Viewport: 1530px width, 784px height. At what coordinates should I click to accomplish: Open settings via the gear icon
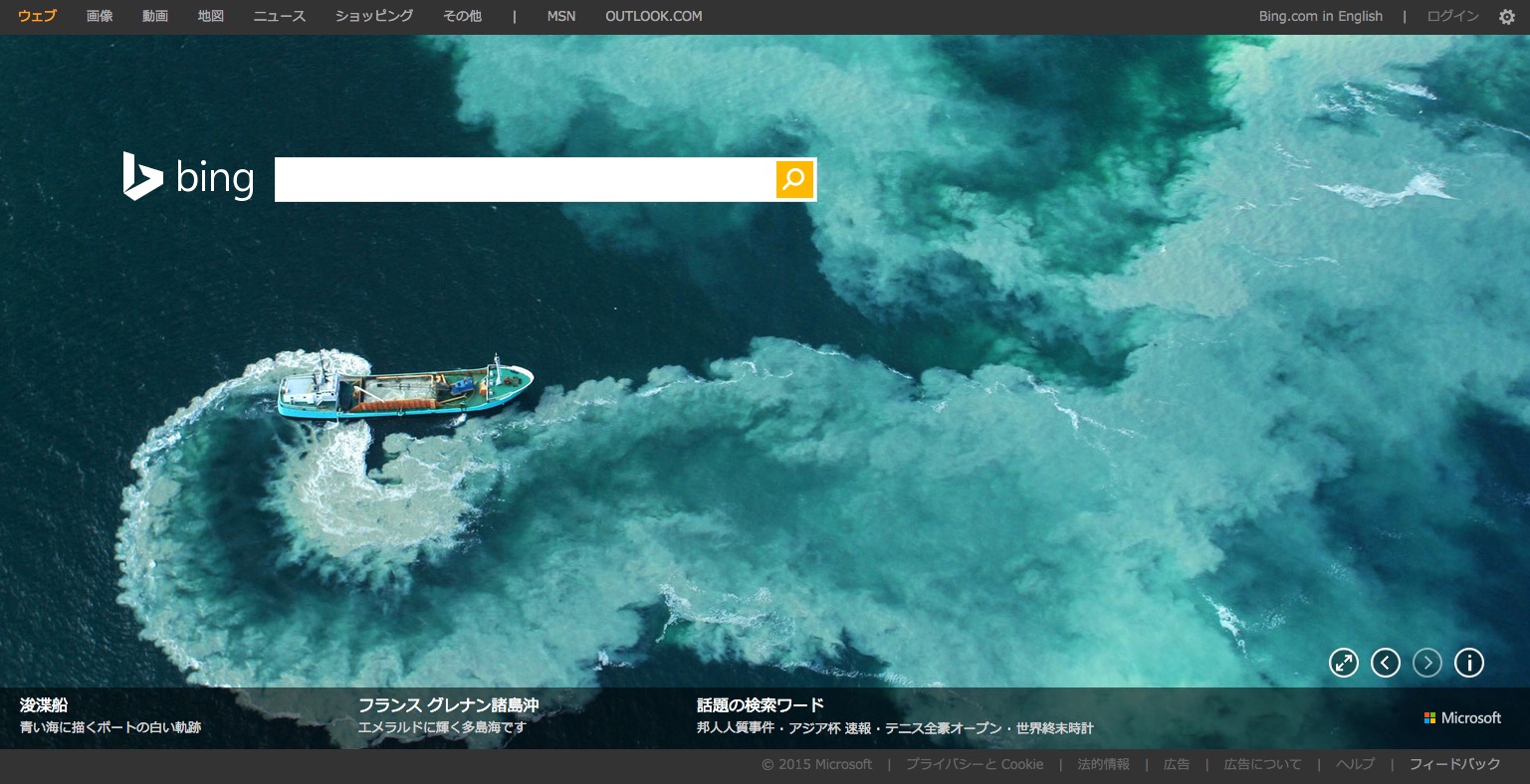point(1506,17)
